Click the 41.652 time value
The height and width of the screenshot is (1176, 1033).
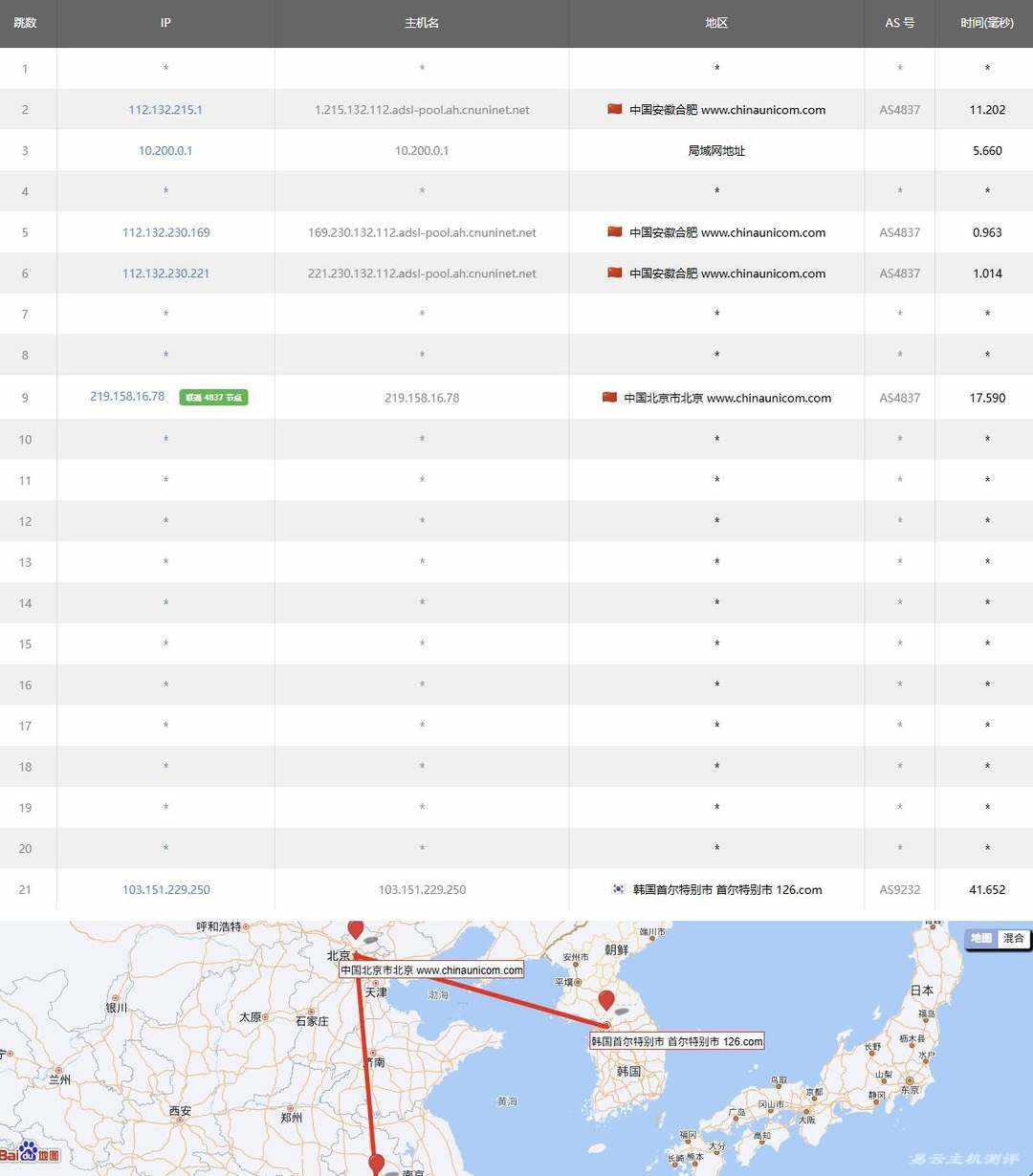coord(987,889)
